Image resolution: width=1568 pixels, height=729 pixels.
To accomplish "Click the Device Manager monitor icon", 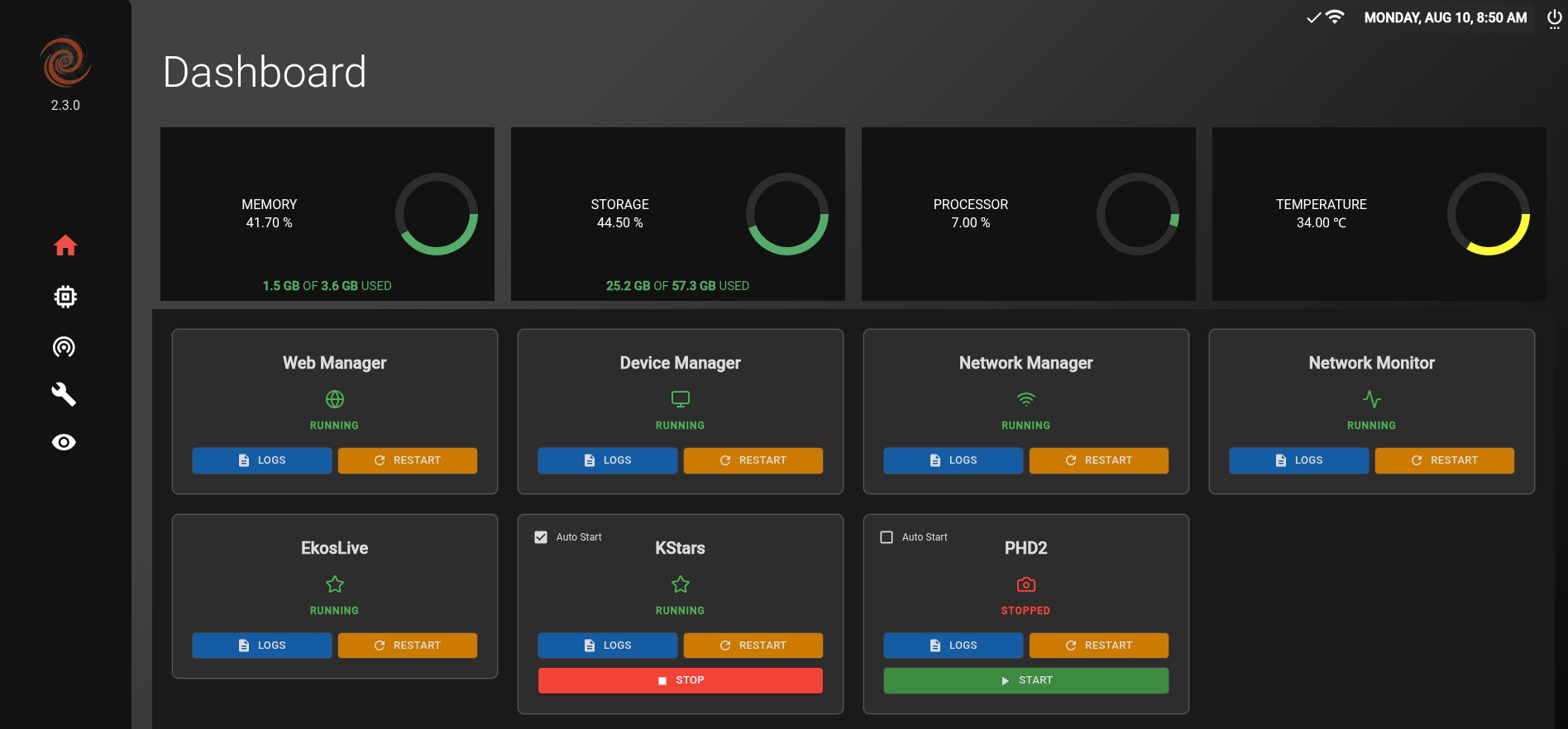I will pos(681,399).
